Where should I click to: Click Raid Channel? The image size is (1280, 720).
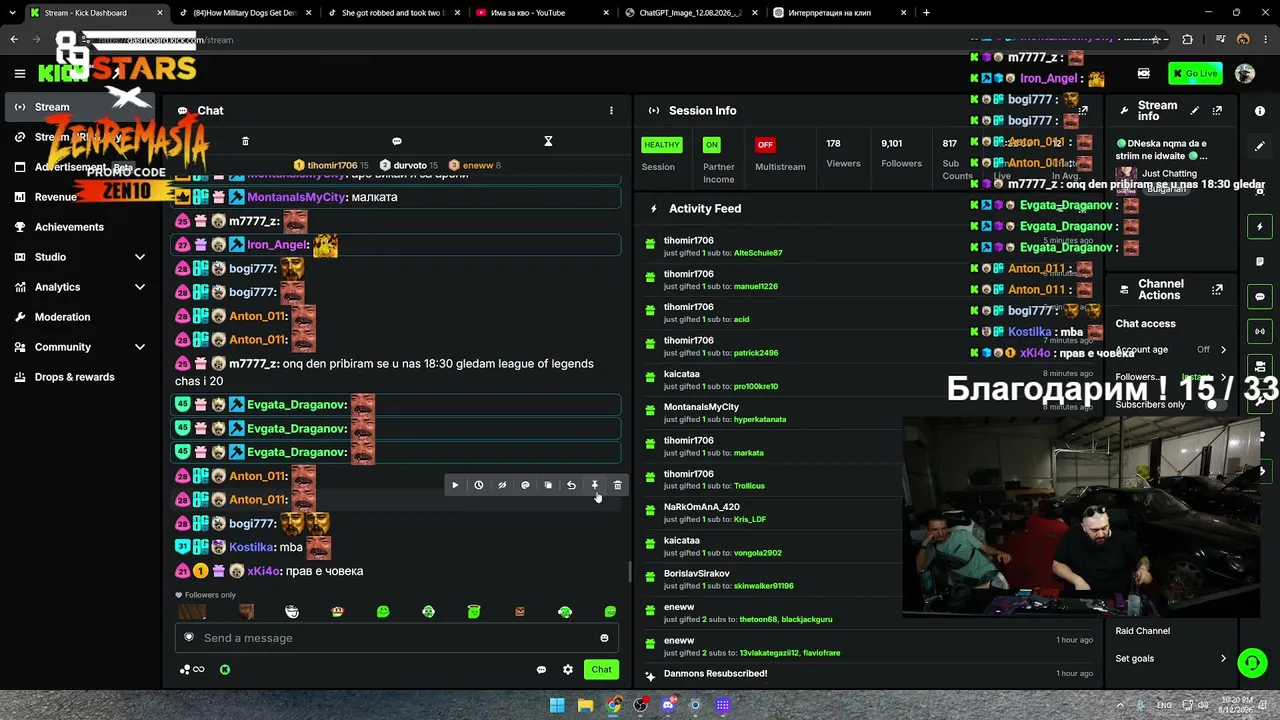click(x=1142, y=631)
